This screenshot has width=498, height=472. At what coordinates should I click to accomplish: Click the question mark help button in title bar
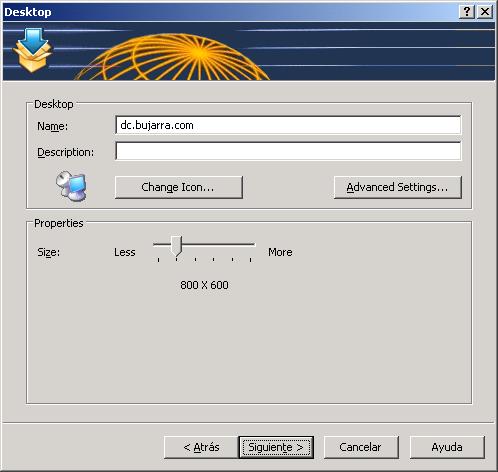[x=467, y=12]
